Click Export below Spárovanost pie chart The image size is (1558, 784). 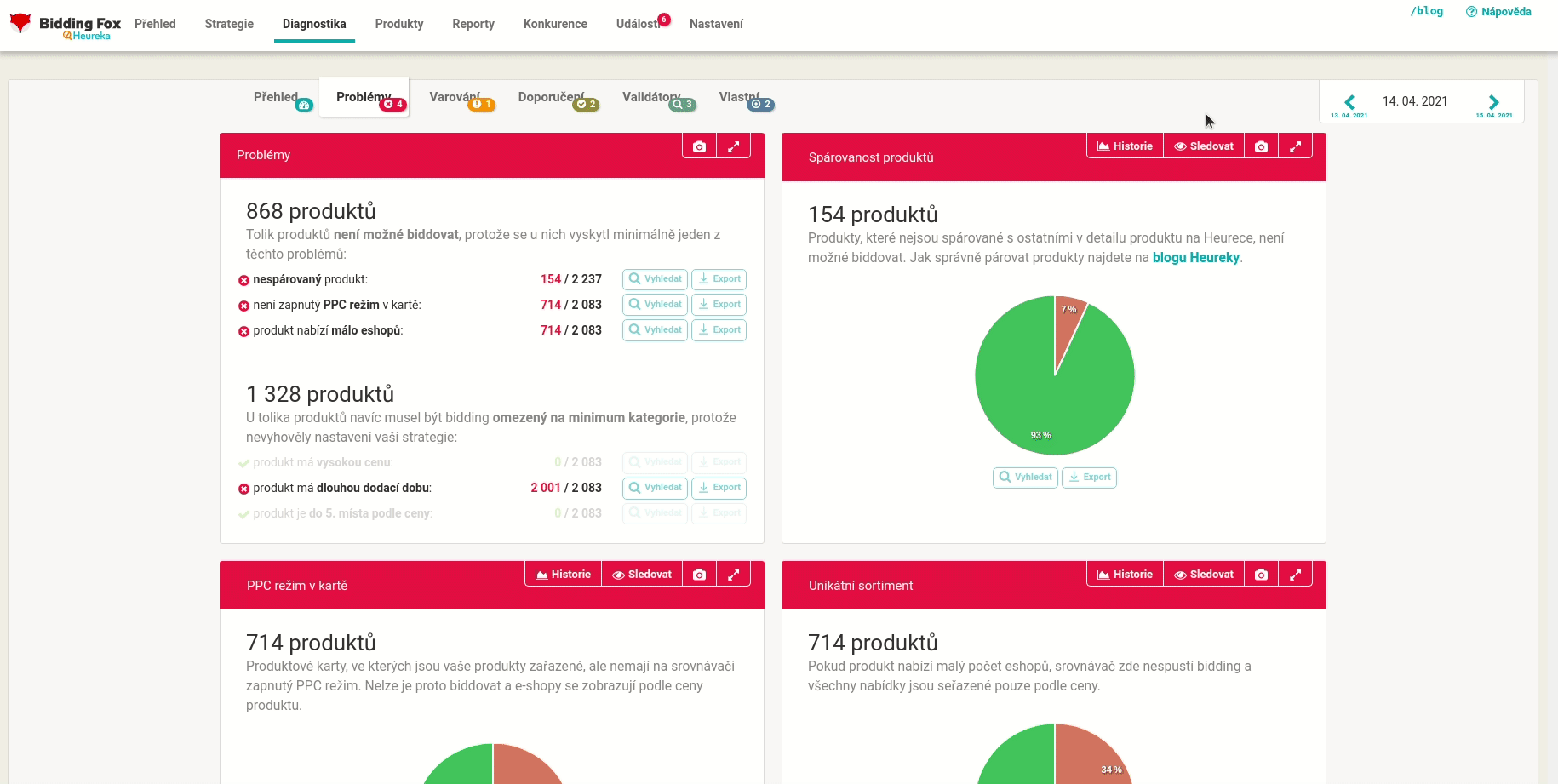click(1089, 478)
